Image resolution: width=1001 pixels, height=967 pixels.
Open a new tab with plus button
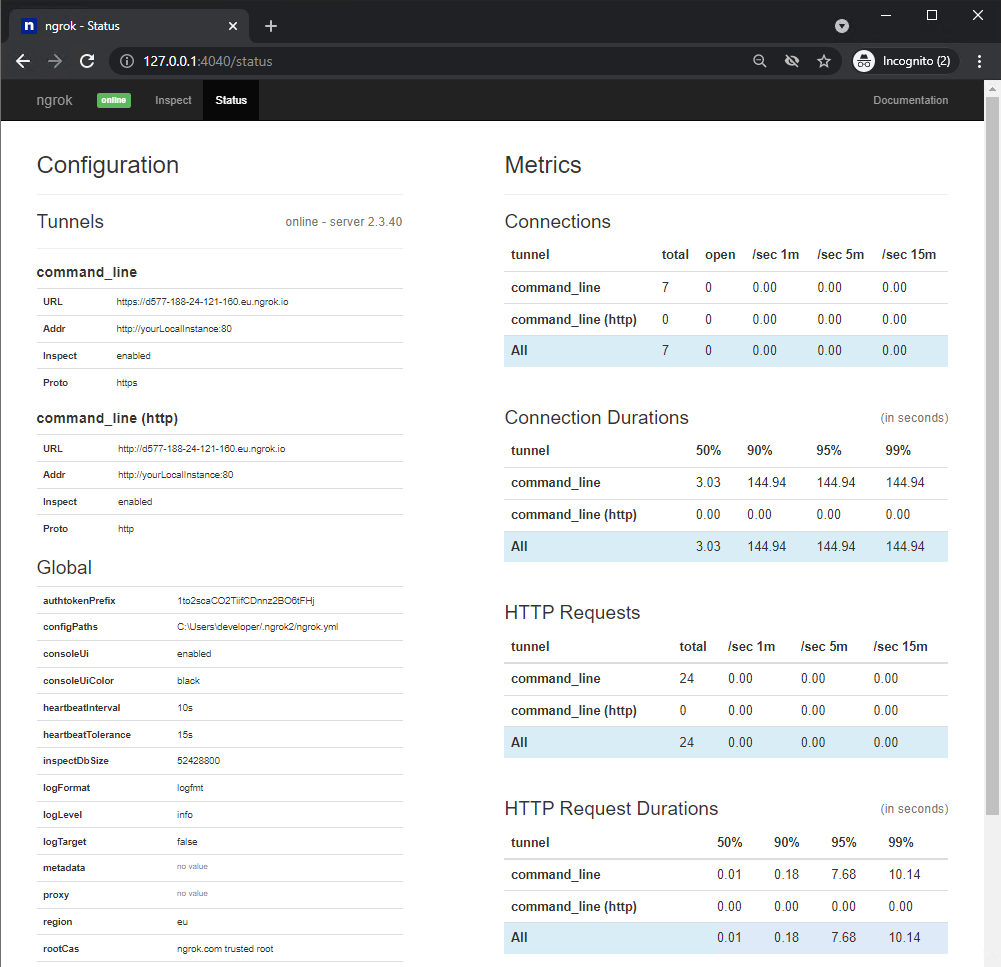click(270, 26)
